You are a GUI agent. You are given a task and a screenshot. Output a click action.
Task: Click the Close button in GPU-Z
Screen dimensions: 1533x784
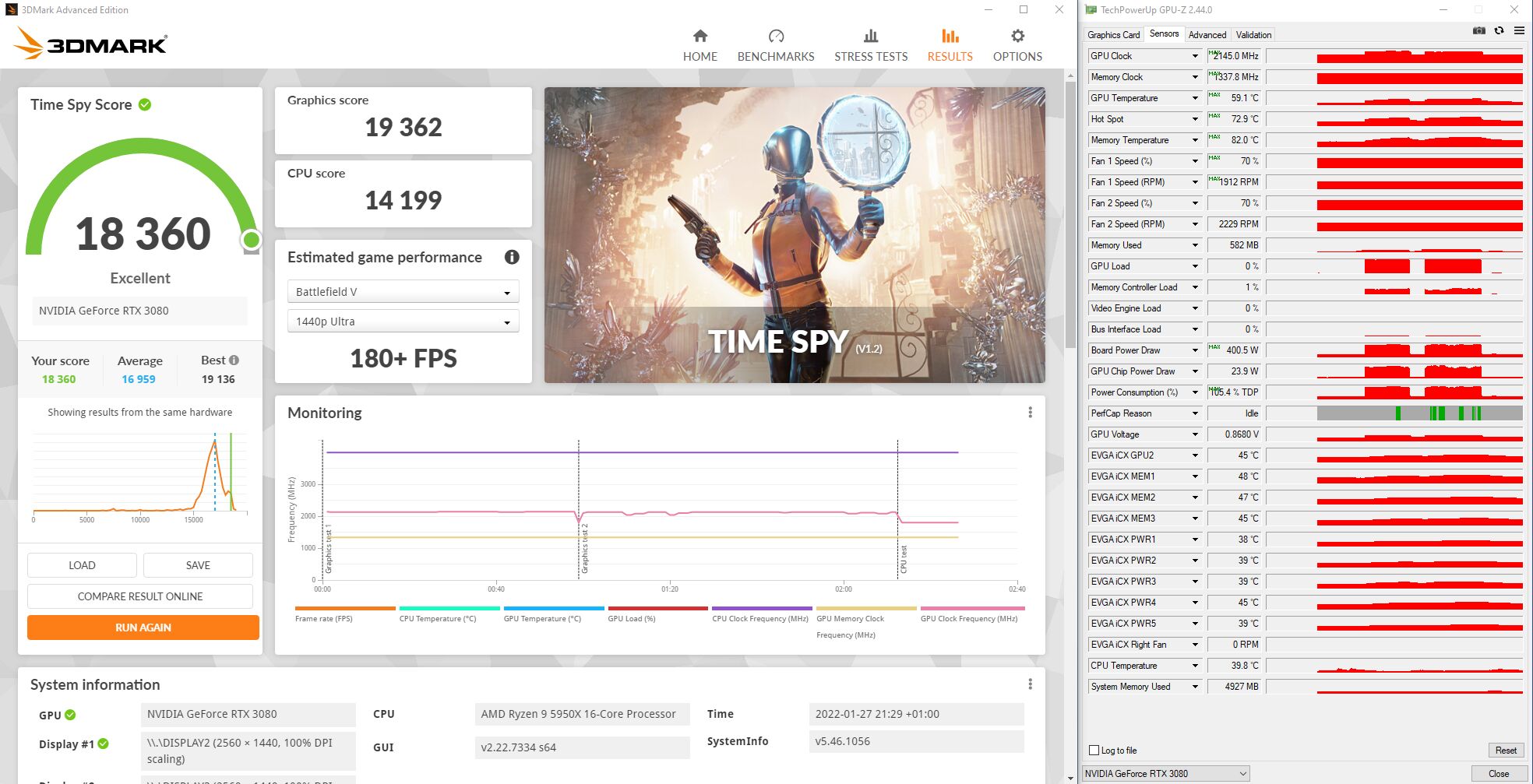(1499, 774)
